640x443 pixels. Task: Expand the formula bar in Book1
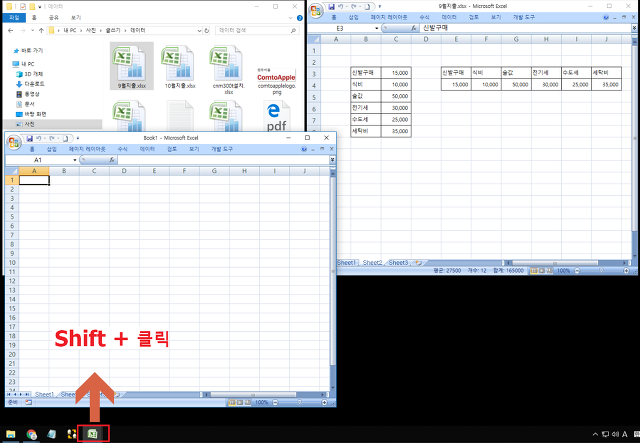(x=333, y=160)
